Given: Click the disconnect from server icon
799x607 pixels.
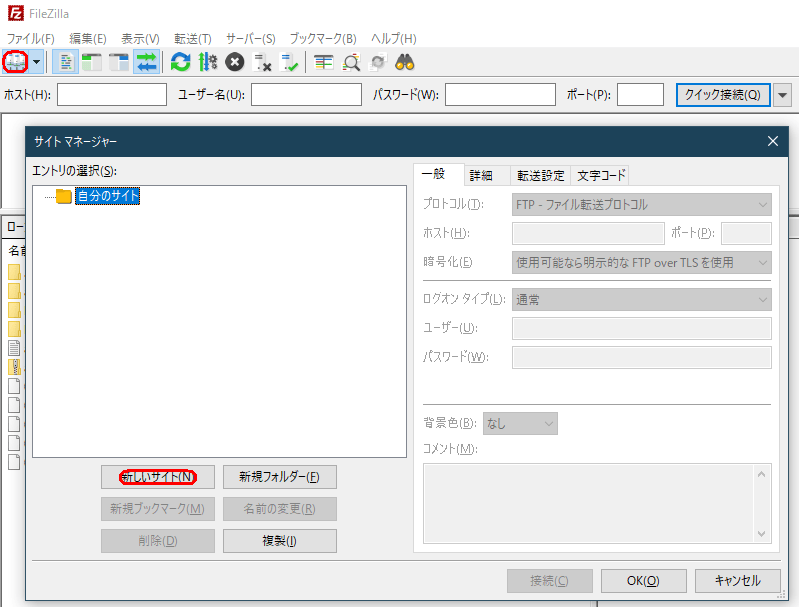Looking at the screenshot, I should pos(262,62).
